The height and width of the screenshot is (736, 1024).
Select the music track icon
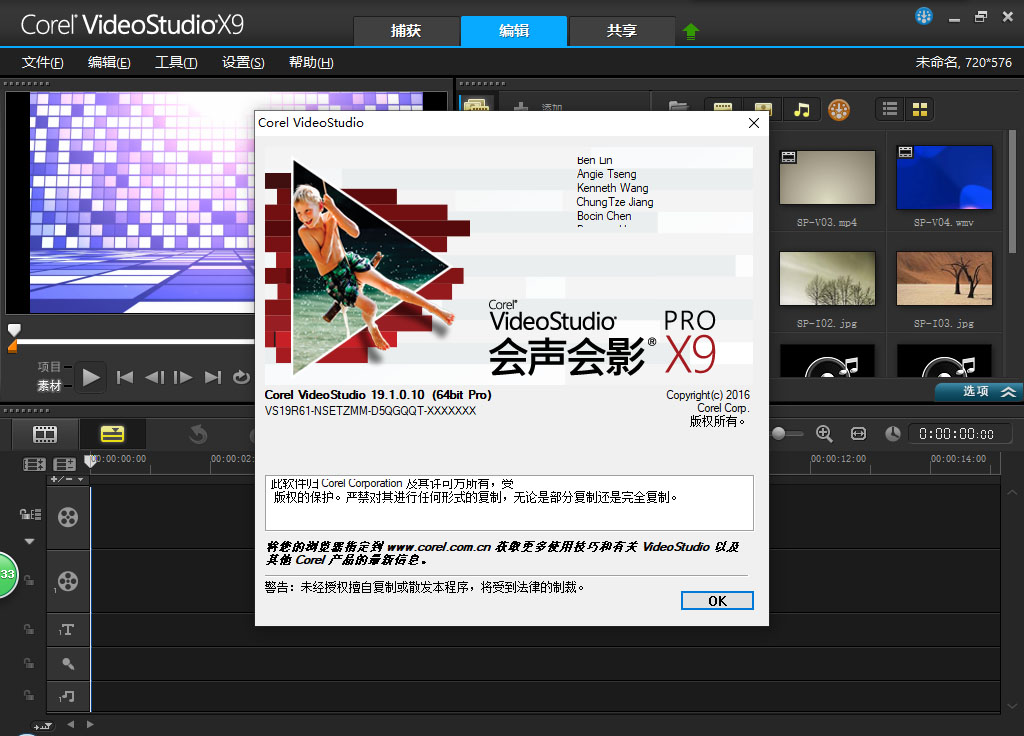[67, 697]
